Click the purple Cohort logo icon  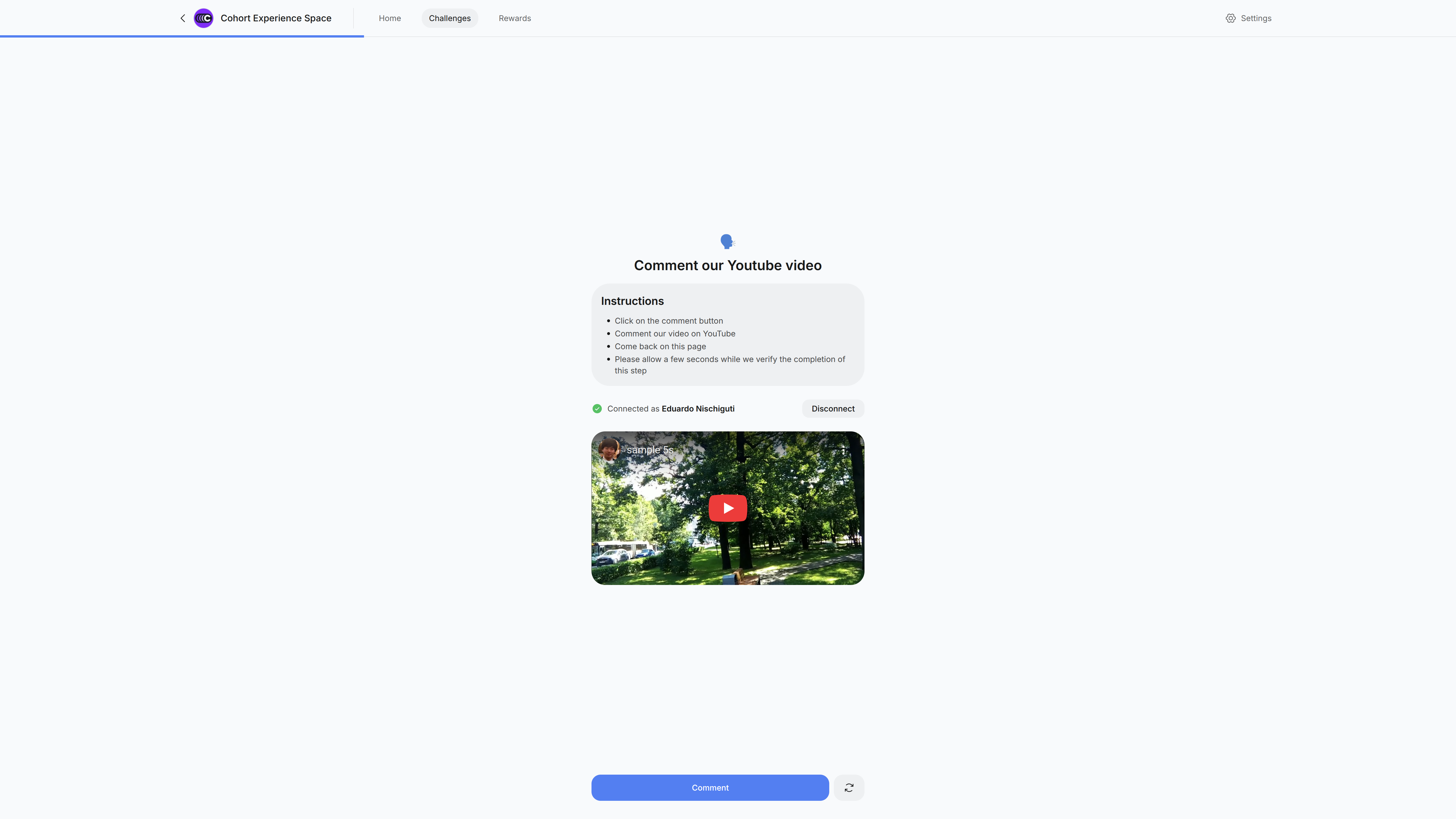[204, 18]
